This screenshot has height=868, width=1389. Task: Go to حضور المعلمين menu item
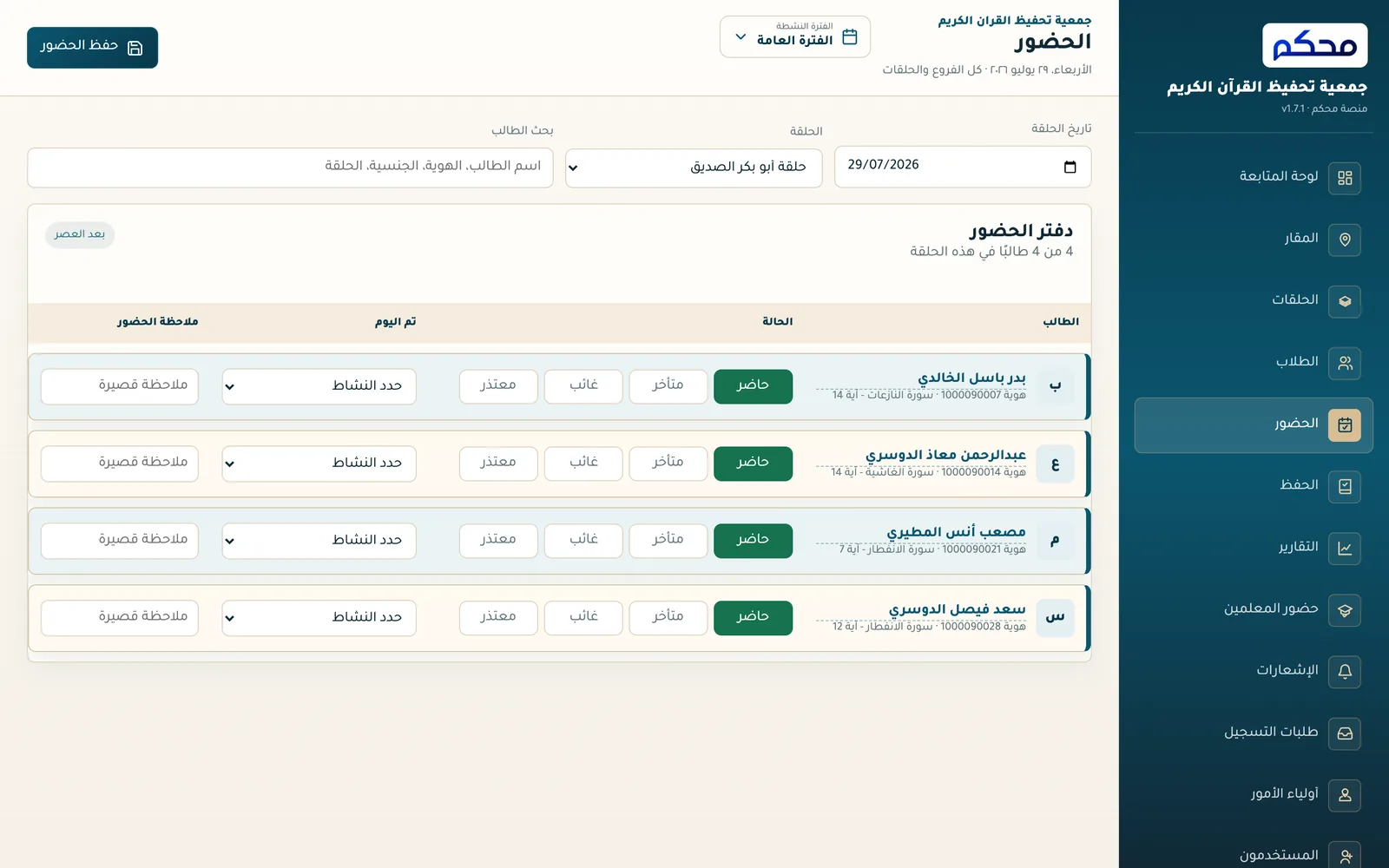(1254, 610)
